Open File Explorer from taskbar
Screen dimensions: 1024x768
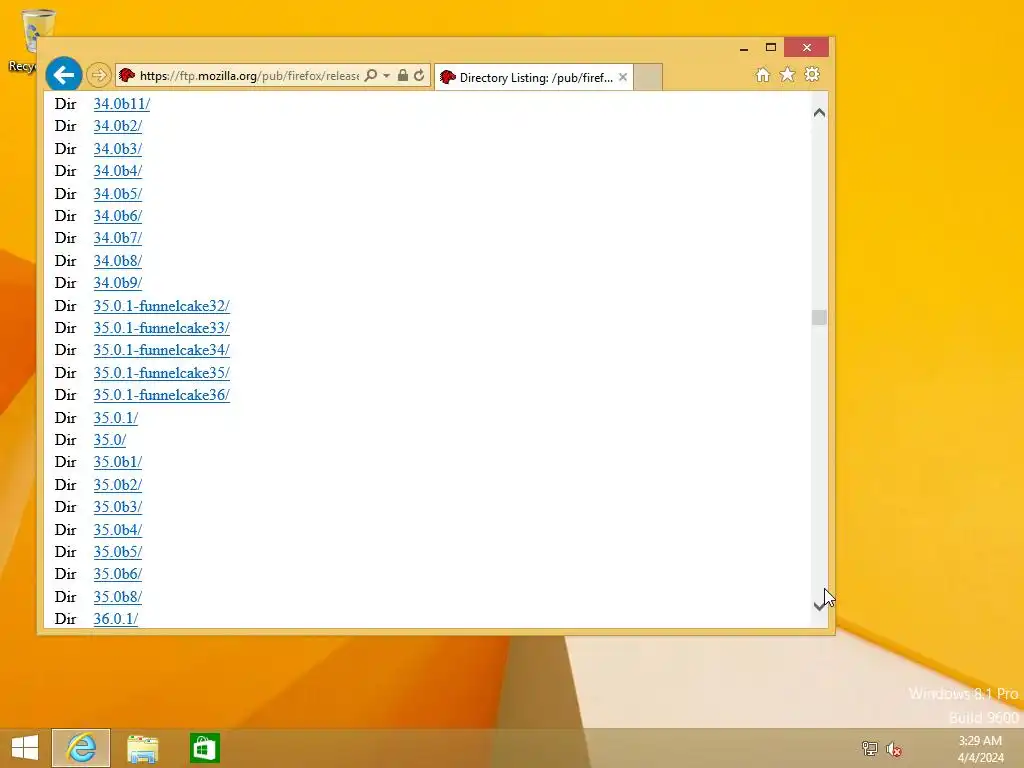point(142,748)
